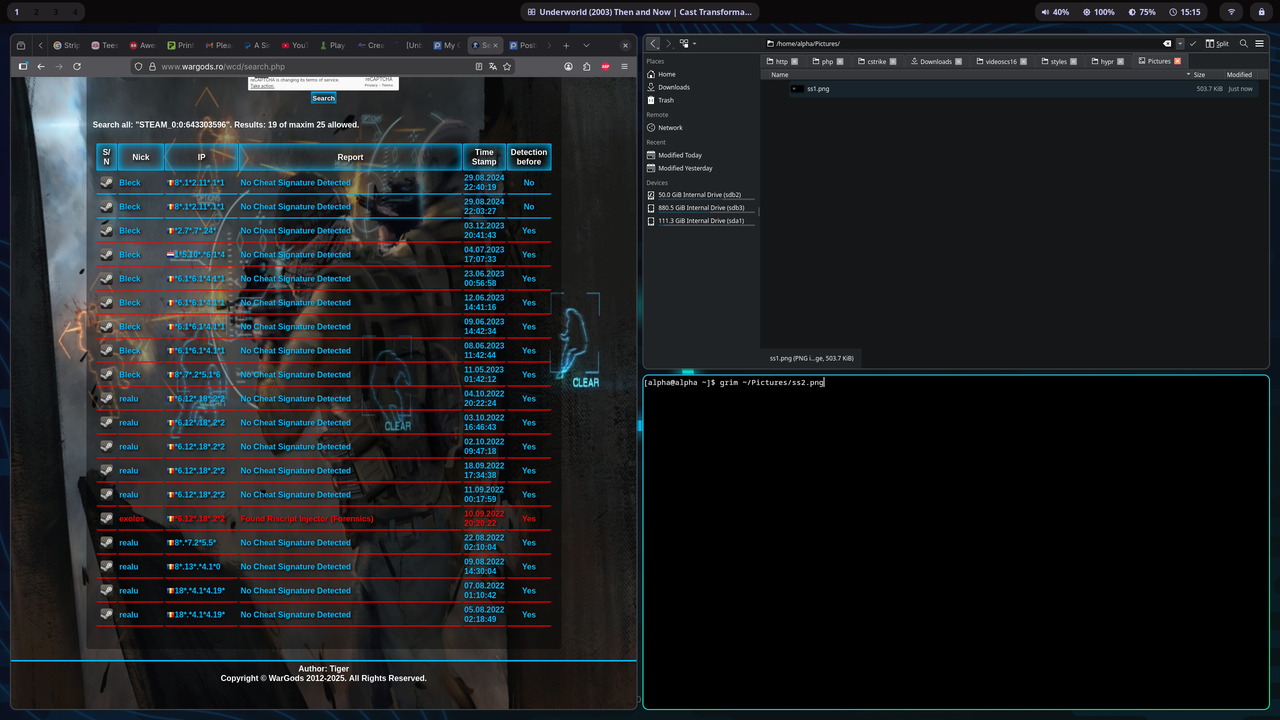Viewport: 1280px width, 720px height.
Task: Toggle Name column sort arrow
Action: click(1188, 74)
